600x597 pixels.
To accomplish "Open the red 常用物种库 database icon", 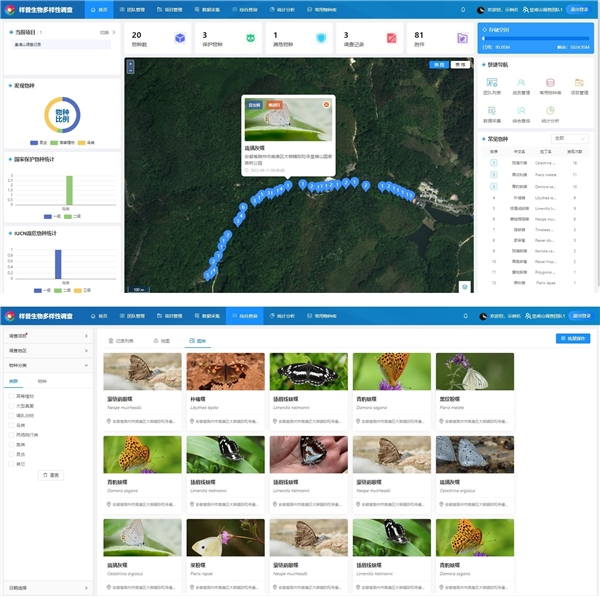I will coord(550,82).
